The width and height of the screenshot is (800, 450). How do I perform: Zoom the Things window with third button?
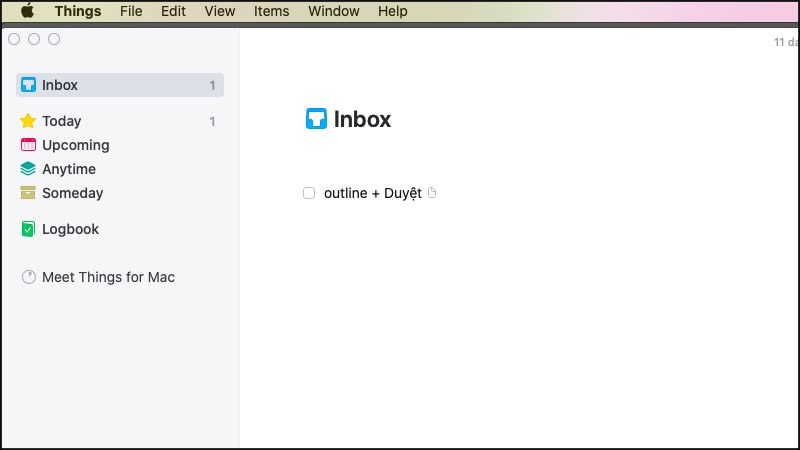pyautogui.click(x=54, y=39)
